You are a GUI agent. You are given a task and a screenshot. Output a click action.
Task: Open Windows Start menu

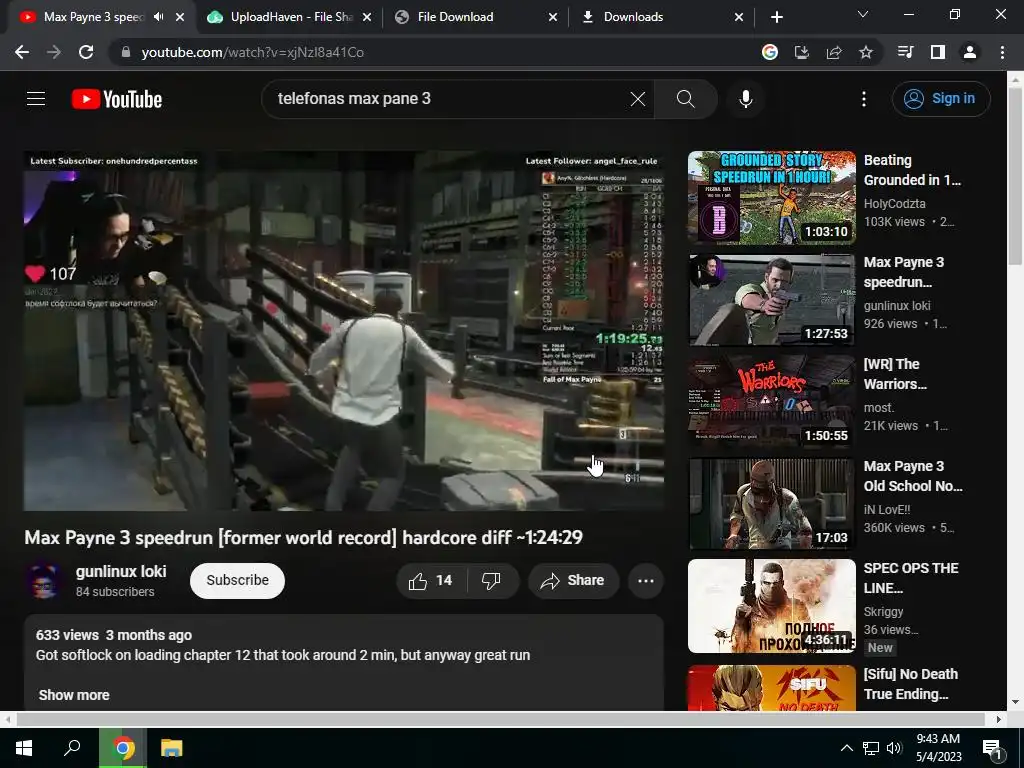pos(24,748)
